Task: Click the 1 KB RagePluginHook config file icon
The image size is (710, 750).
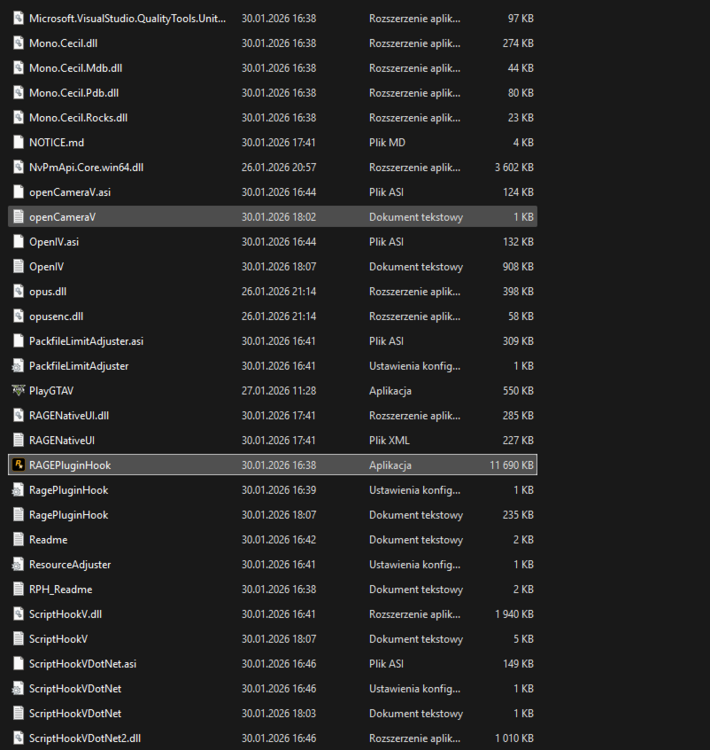Action: [18, 490]
